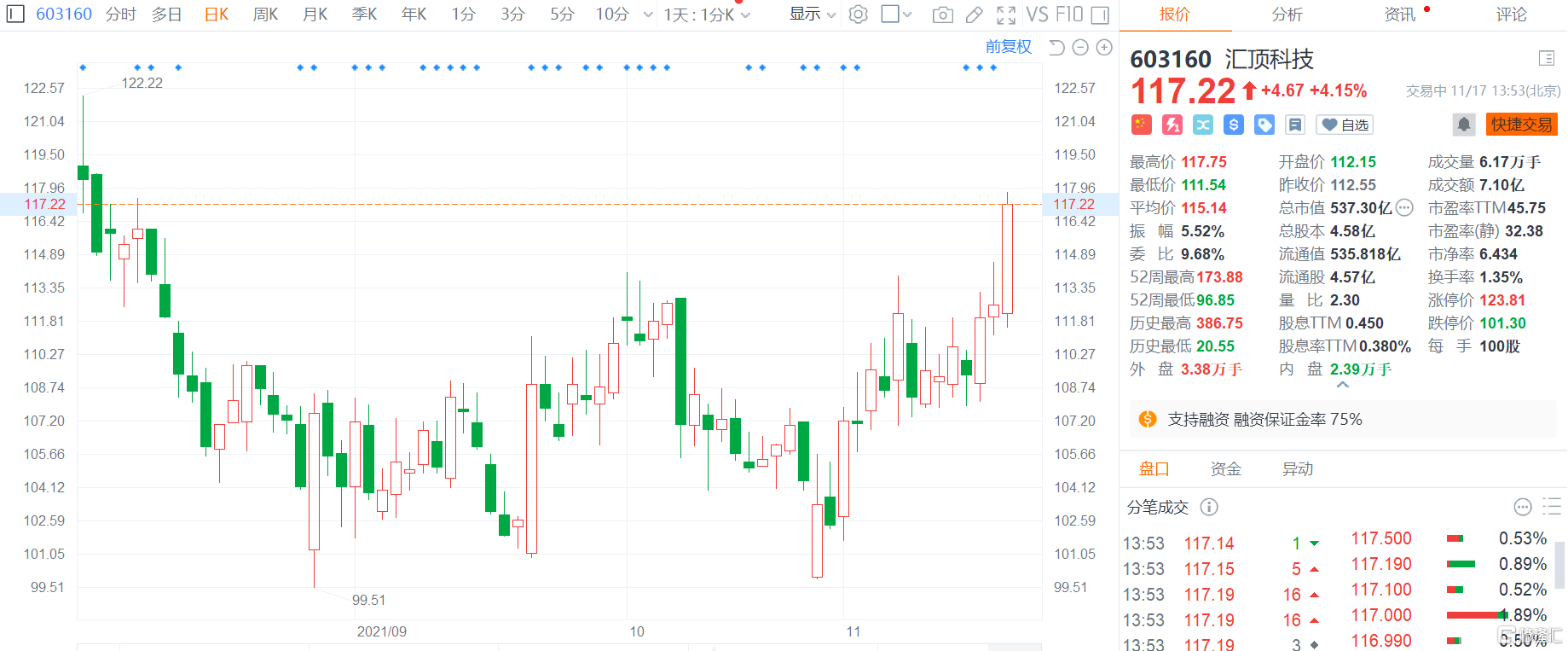Select 月K monthly candlestick
Screen dimensions: 1568x651
point(315,15)
